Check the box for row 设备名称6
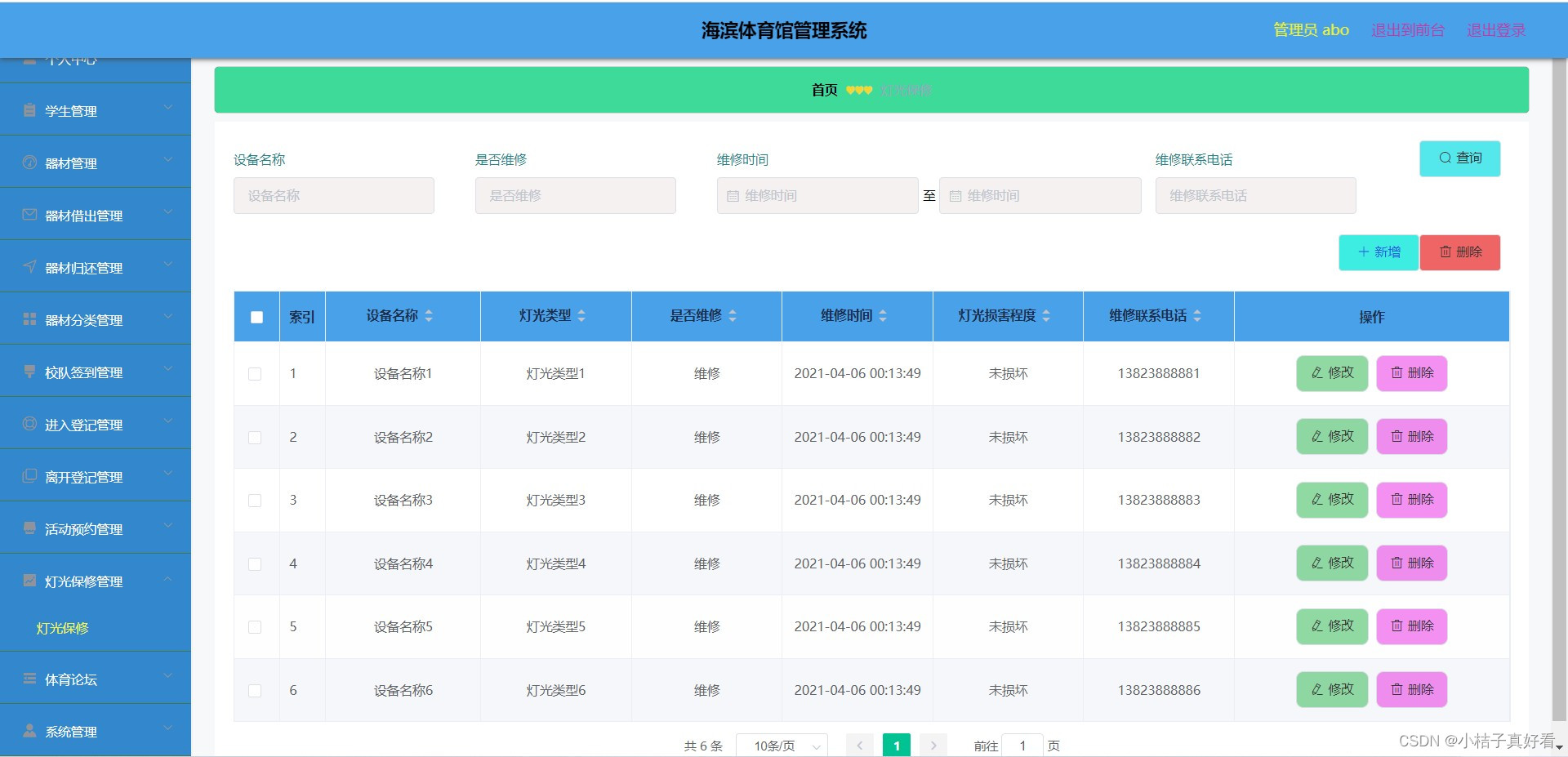 pyautogui.click(x=255, y=691)
